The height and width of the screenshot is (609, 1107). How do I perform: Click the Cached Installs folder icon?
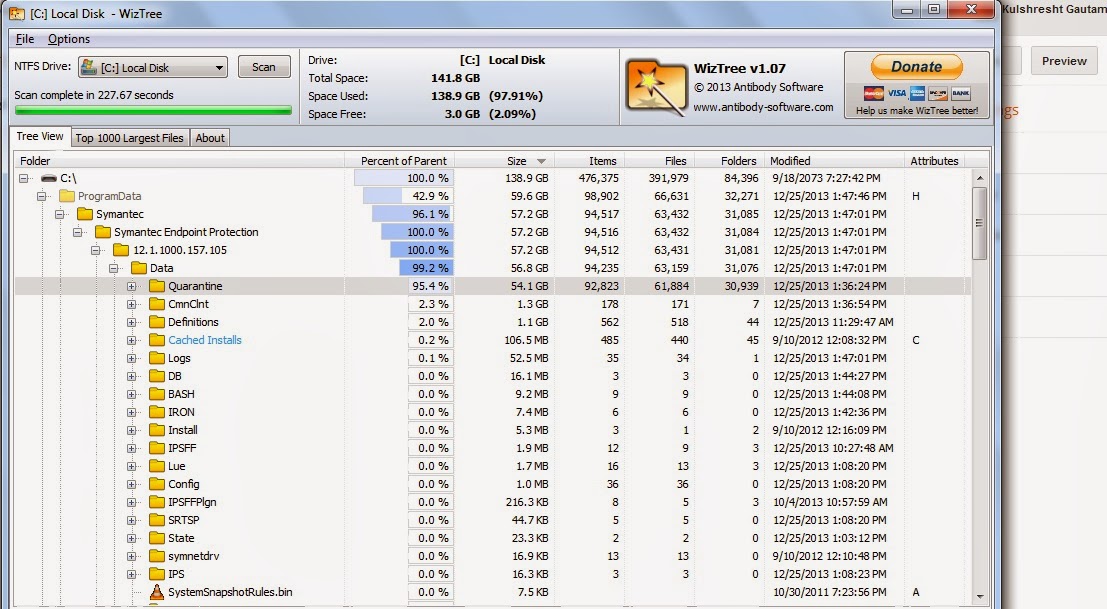(157, 340)
